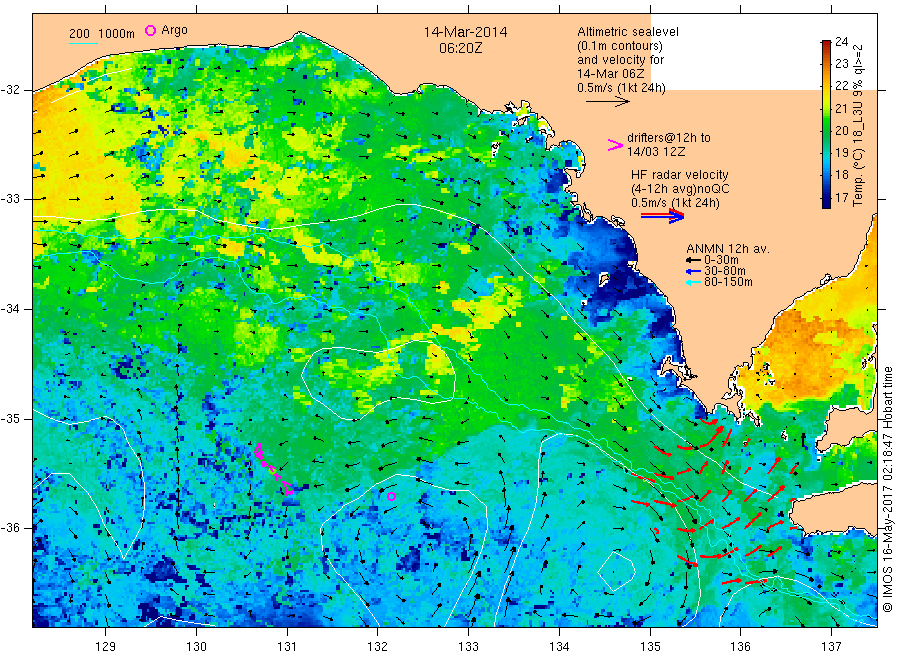Click the 'Altimetric sealevel' legend text
The image size is (900, 660).
pos(628,32)
